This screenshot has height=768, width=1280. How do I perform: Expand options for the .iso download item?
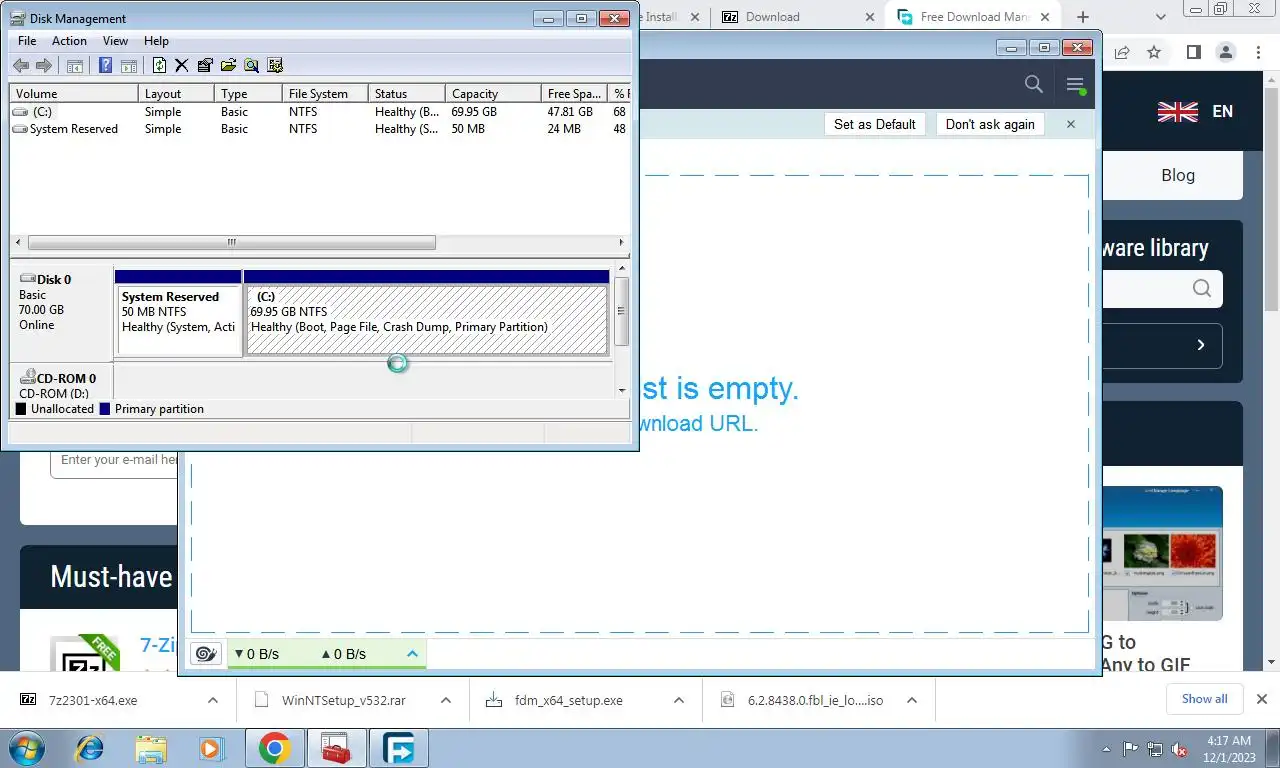pos(912,700)
